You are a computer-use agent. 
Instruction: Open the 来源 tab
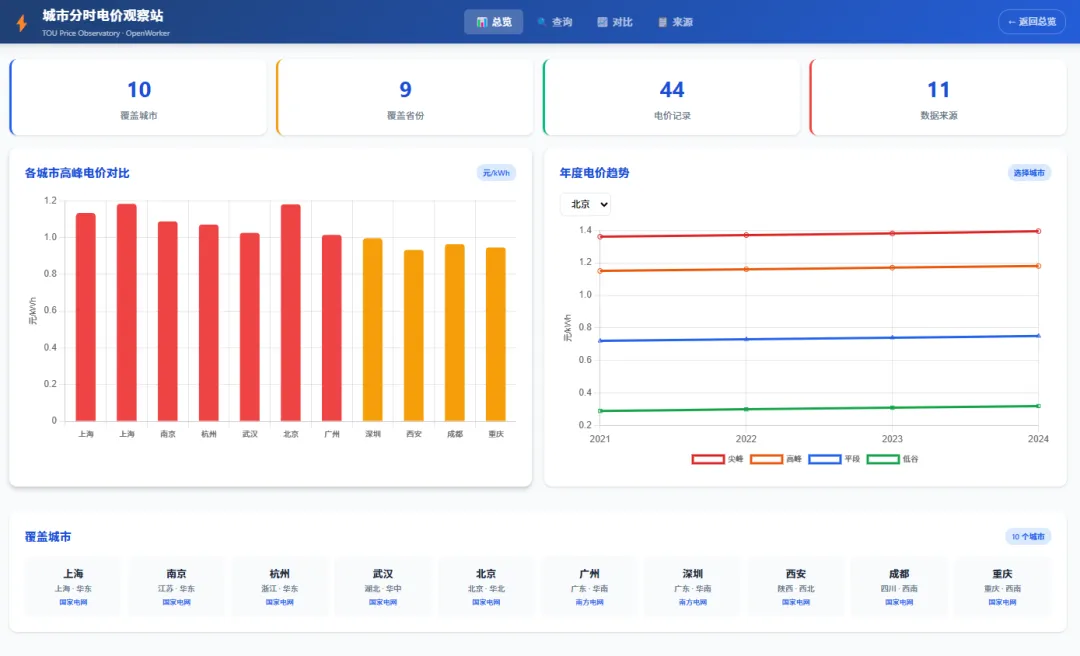(675, 22)
